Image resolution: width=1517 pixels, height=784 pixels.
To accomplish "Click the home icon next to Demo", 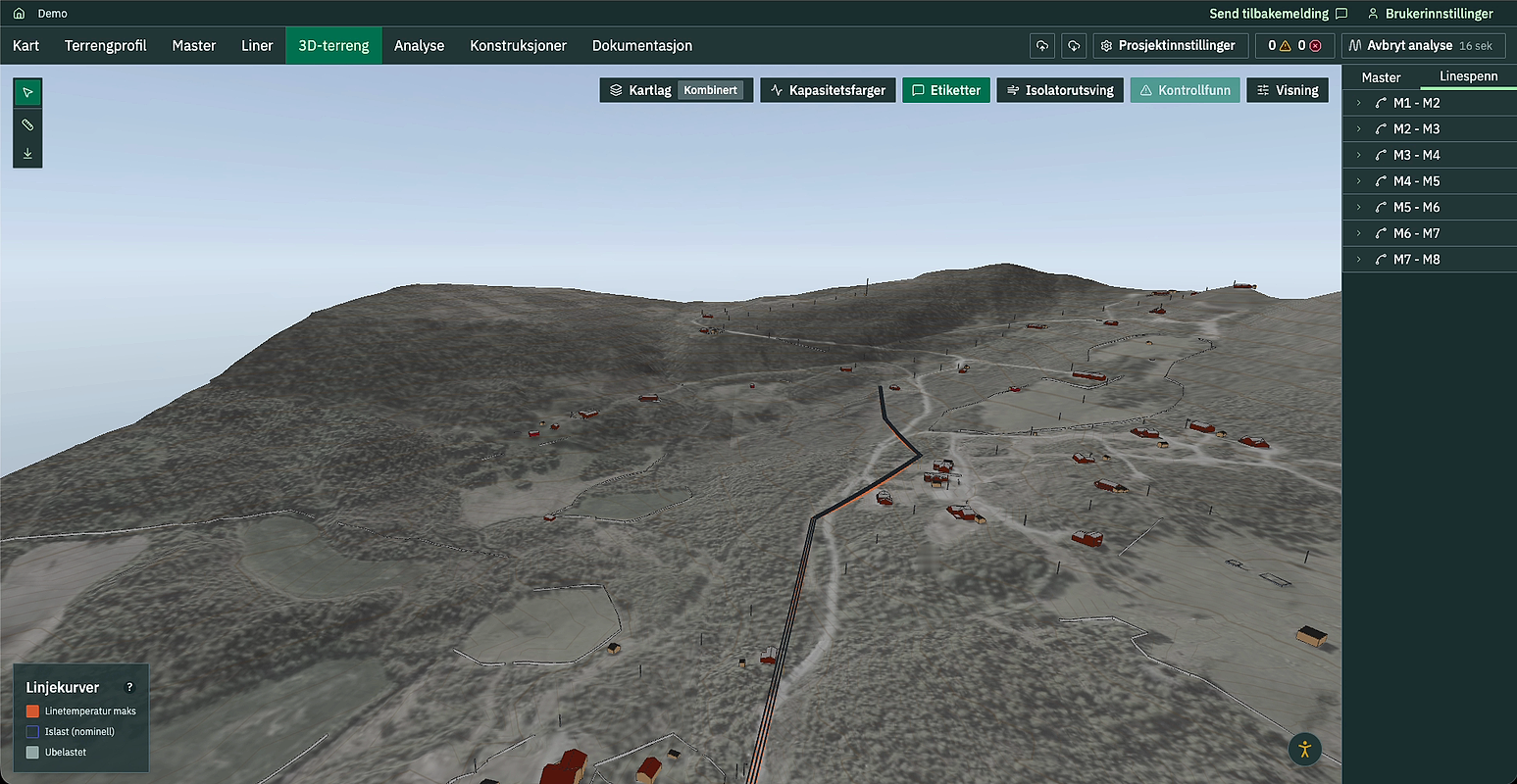I will point(19,14).
